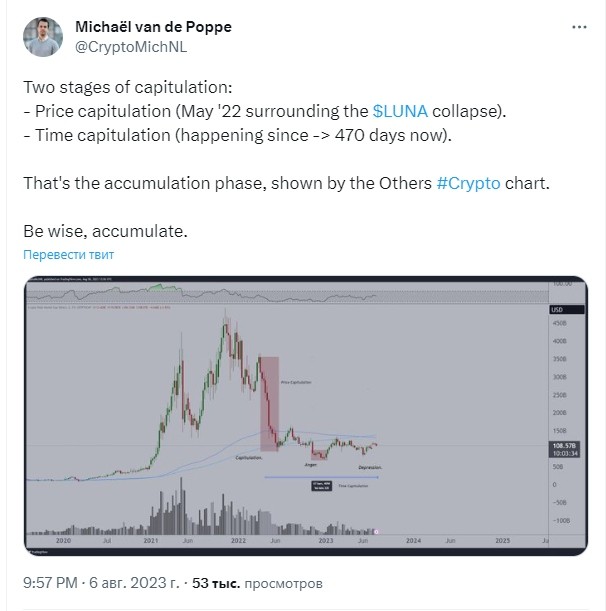Open the @CryptoMichNL handle link
This screenshot has width=606, height=611.
[131, 47]
